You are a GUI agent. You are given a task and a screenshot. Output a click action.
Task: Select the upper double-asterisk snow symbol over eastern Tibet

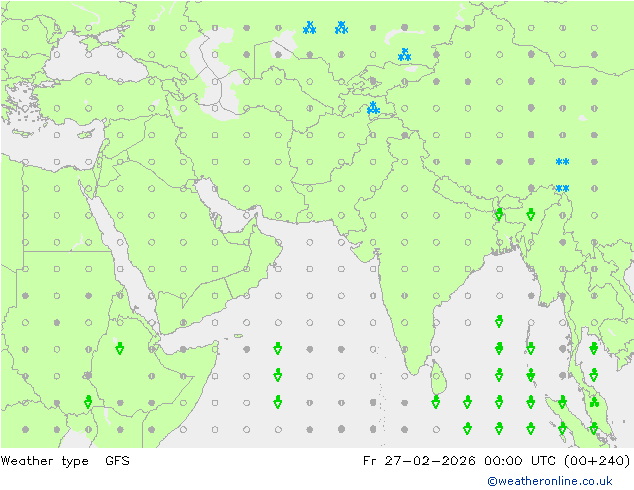coord(562,162)
